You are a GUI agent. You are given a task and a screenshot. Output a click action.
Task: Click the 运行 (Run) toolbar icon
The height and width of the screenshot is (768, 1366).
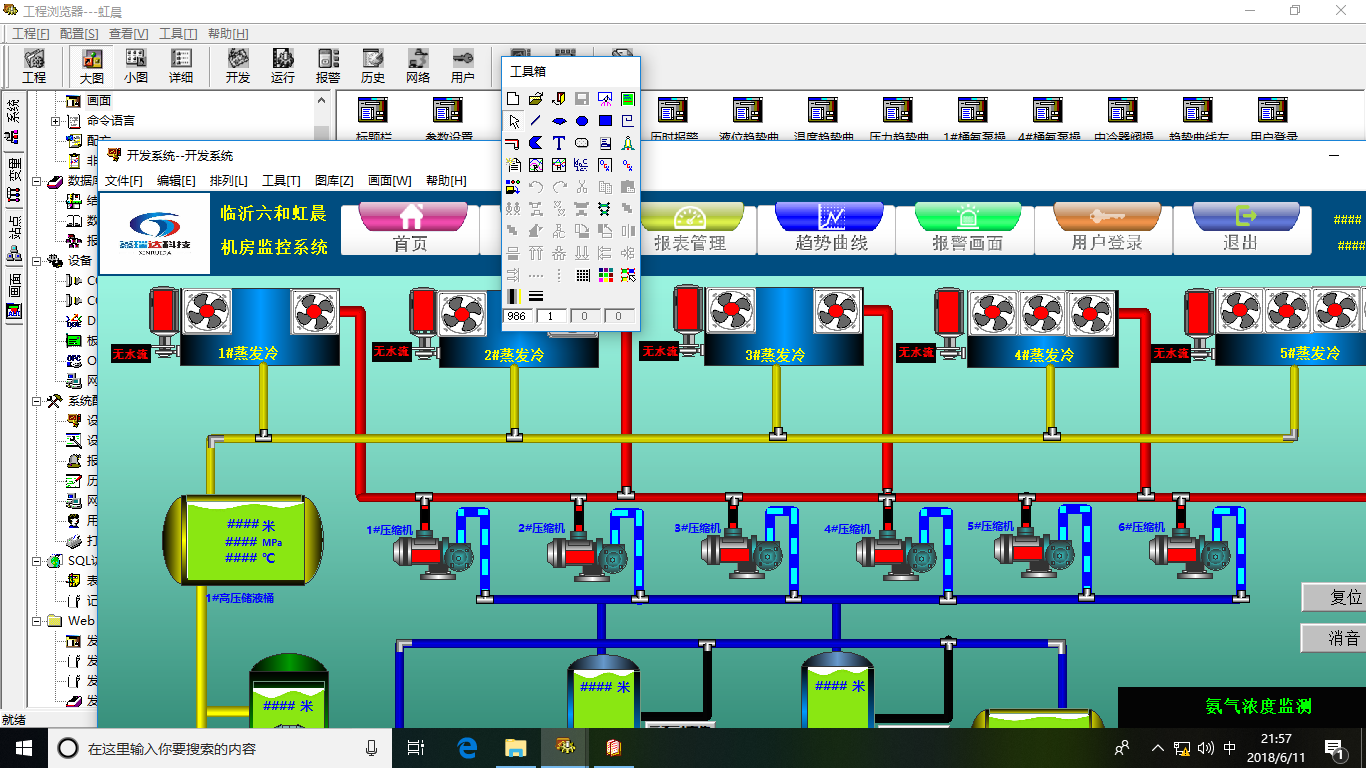pos(283,66)
